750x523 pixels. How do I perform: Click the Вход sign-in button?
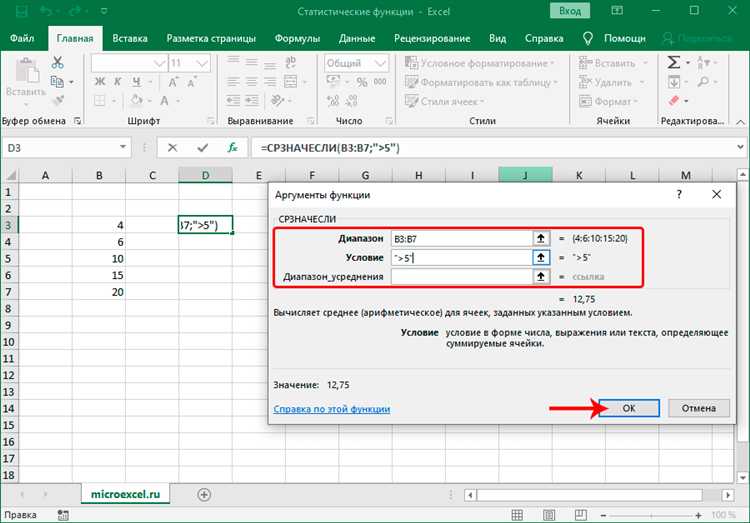pyautogui.click(x=570, y=11)
